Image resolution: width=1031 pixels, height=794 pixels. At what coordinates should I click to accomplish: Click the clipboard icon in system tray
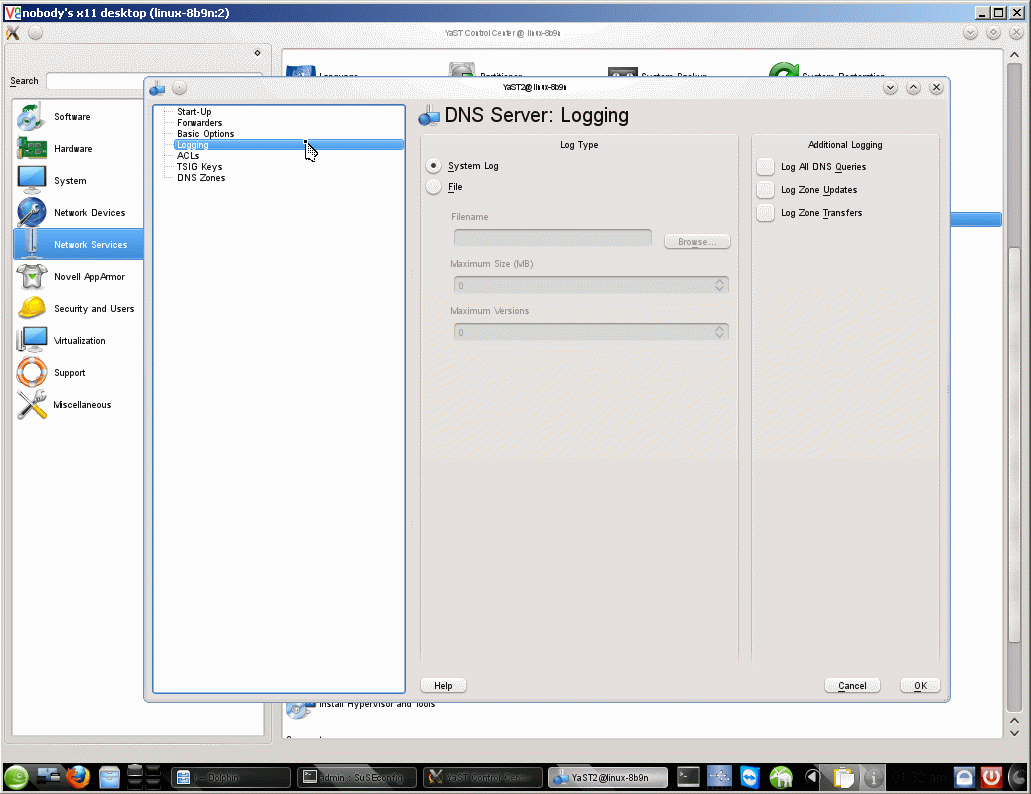pos(843,778)
